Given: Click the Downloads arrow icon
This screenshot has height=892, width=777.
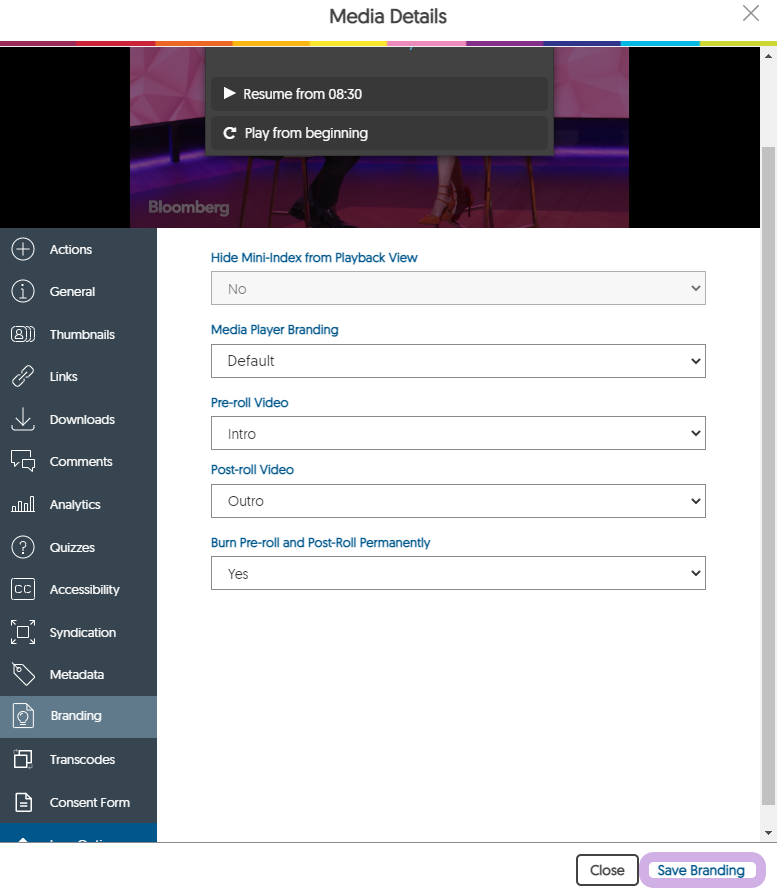Looking at the screenshot, I should [x=22, y=420].
